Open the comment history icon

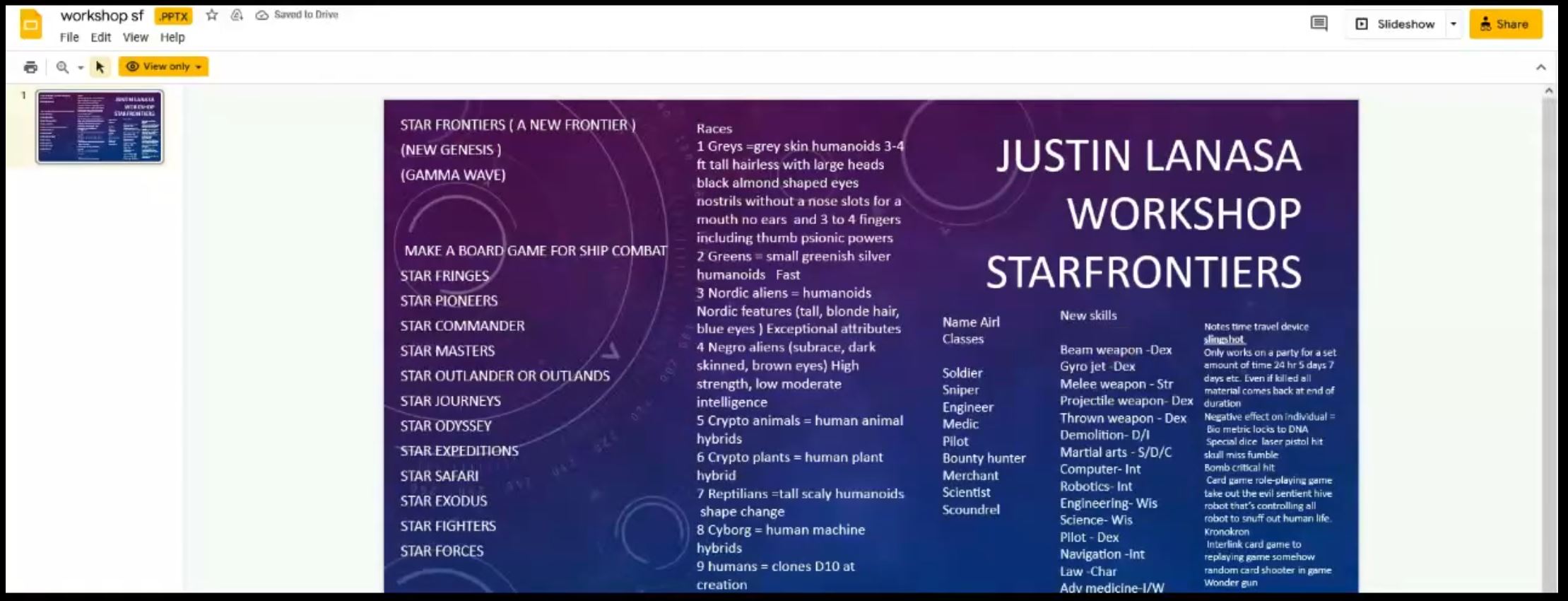[1319, 24]
